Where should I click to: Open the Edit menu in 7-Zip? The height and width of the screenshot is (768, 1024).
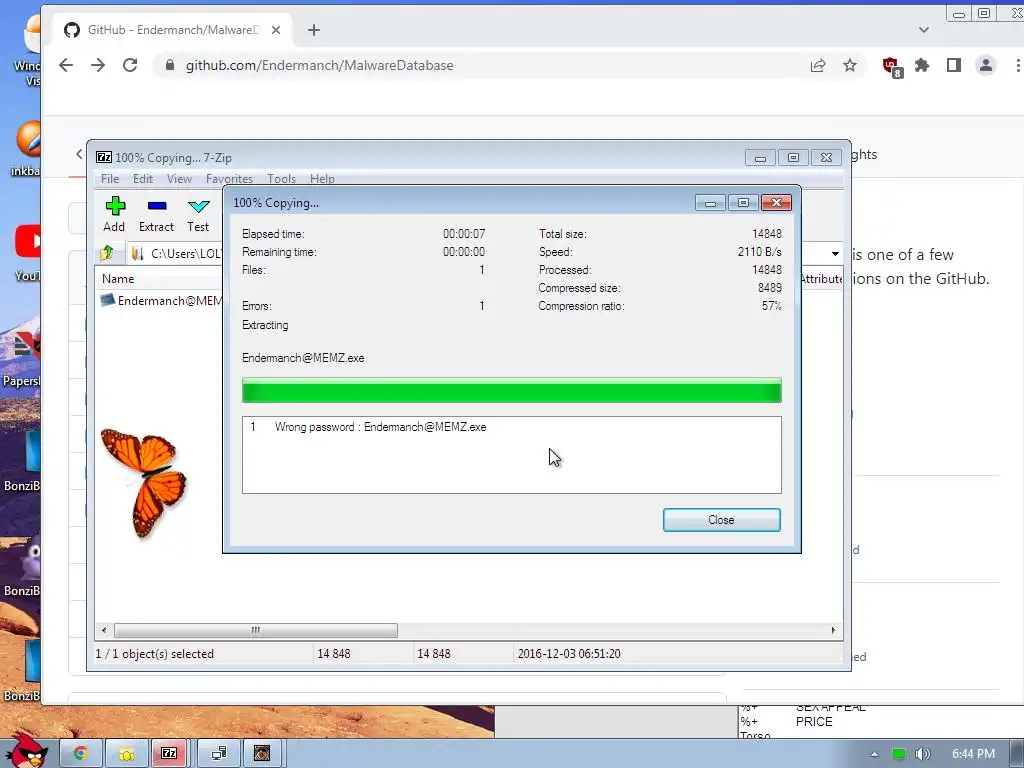pos(142,178)
